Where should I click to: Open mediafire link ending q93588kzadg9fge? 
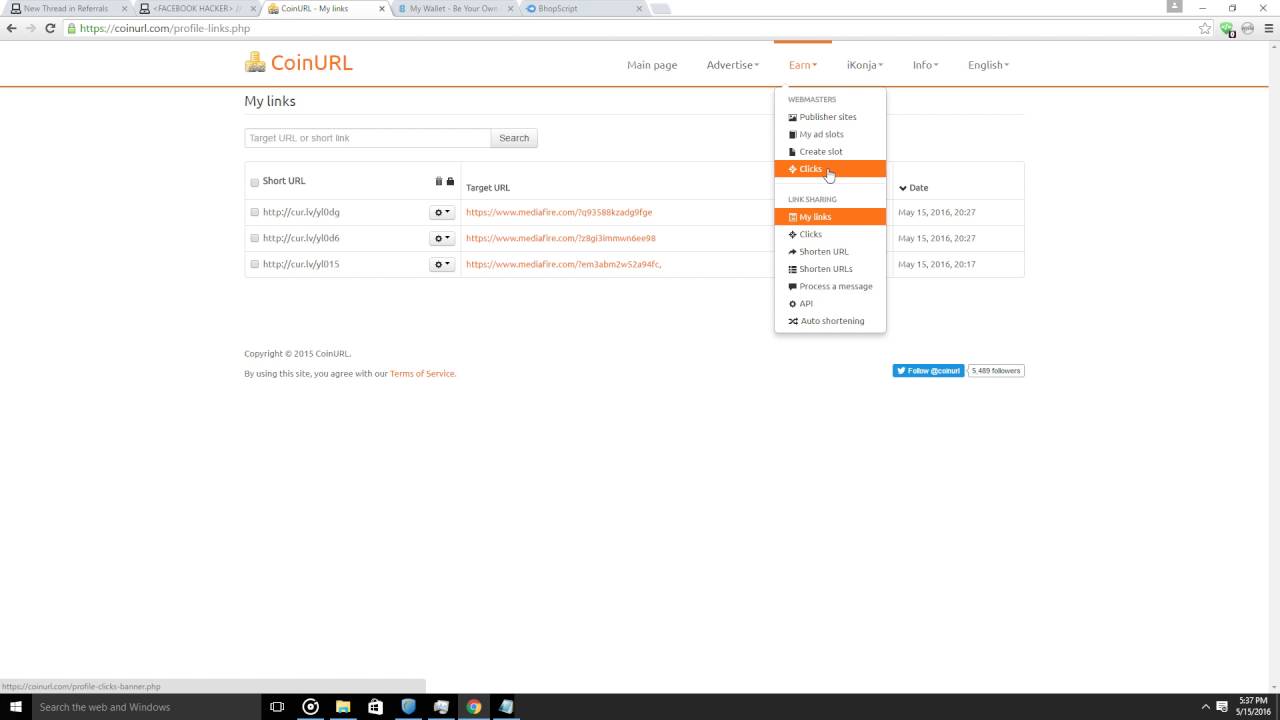559,212
